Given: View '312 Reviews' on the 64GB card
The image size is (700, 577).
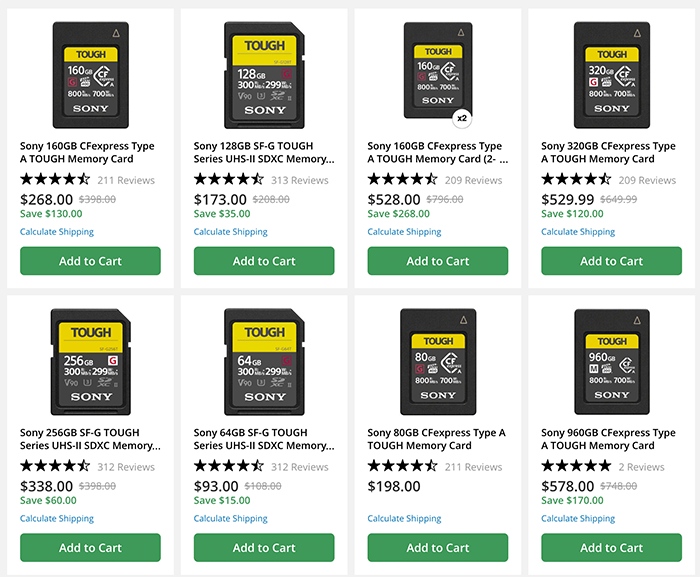Looking at the screenshot, I should pos(300,467).
